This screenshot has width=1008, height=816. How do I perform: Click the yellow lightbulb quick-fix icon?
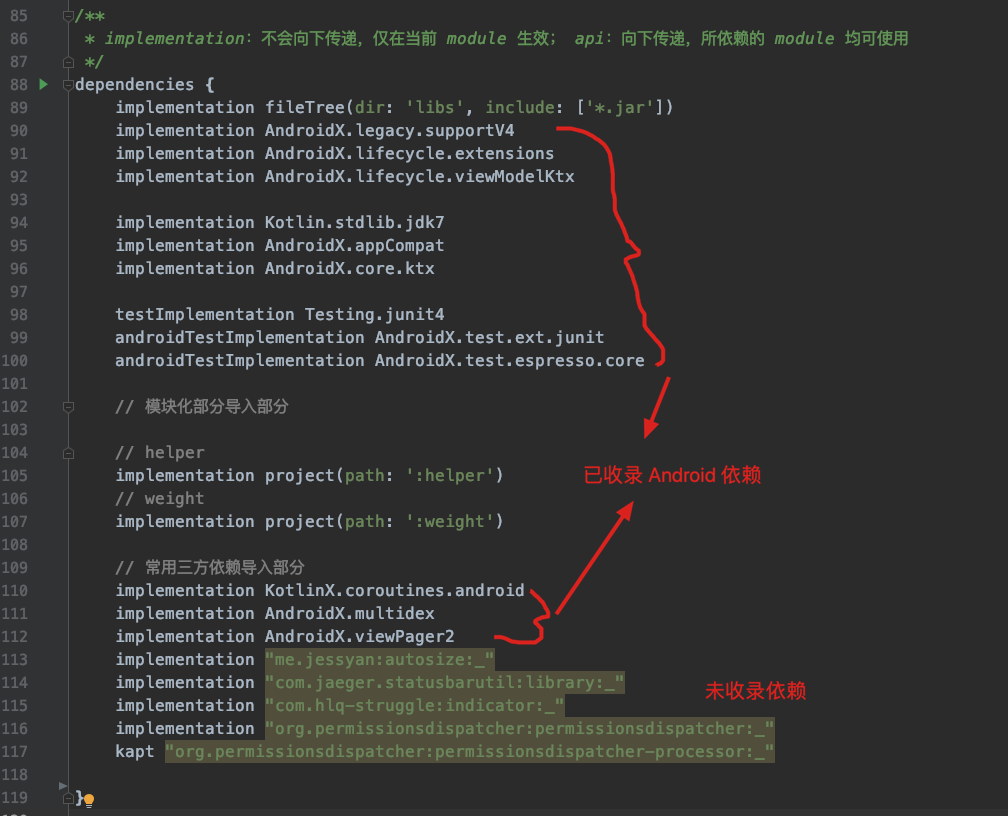pyautogui.click(x=89, y=801)
